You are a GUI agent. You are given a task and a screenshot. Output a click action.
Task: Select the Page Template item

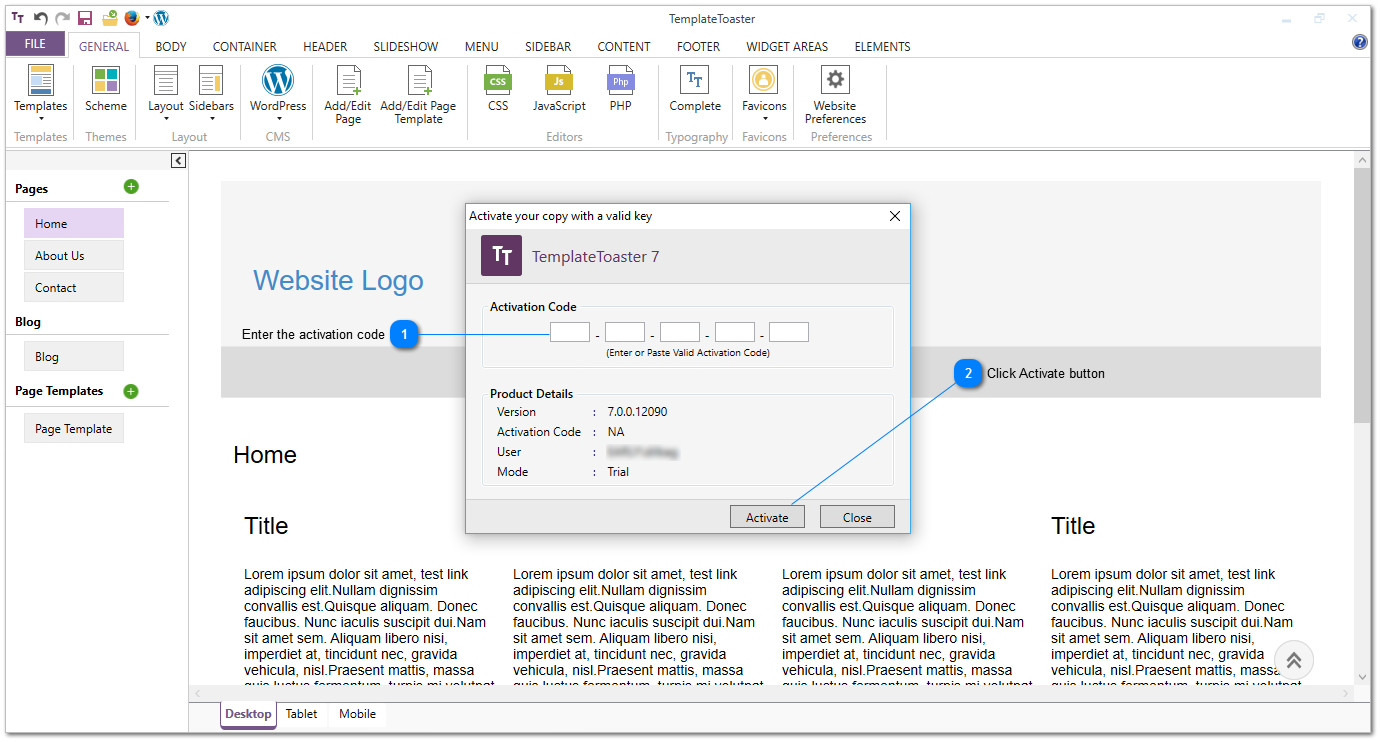point(74,428)
